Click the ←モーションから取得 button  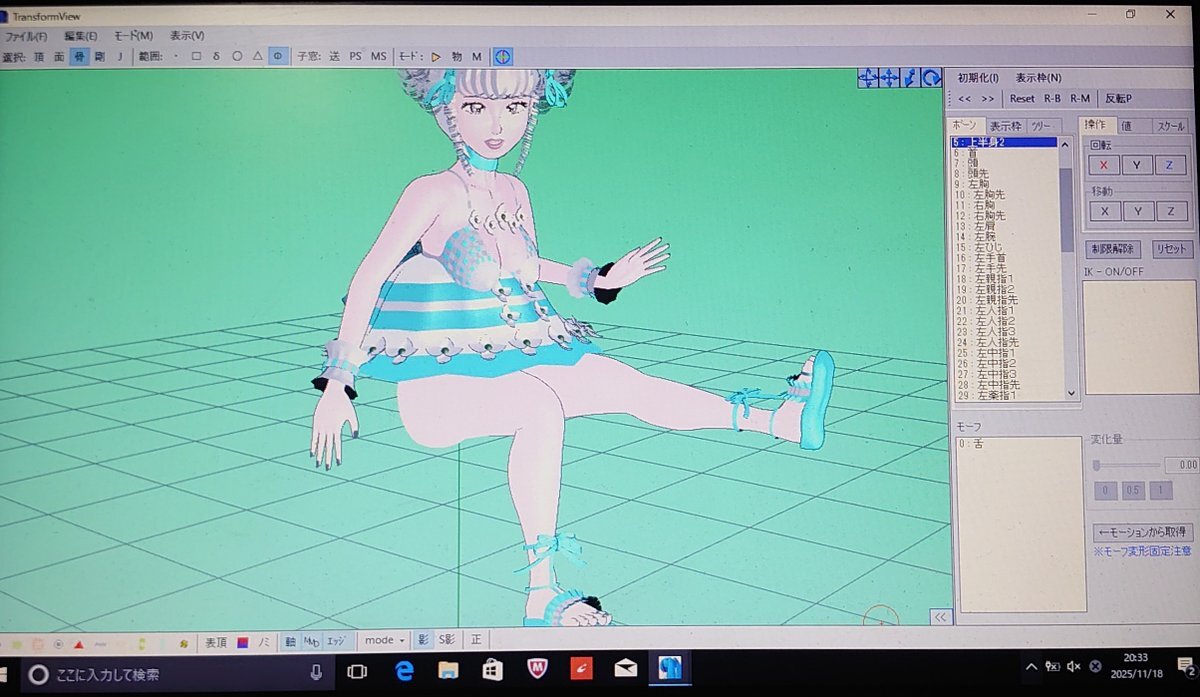(1143, 532)
